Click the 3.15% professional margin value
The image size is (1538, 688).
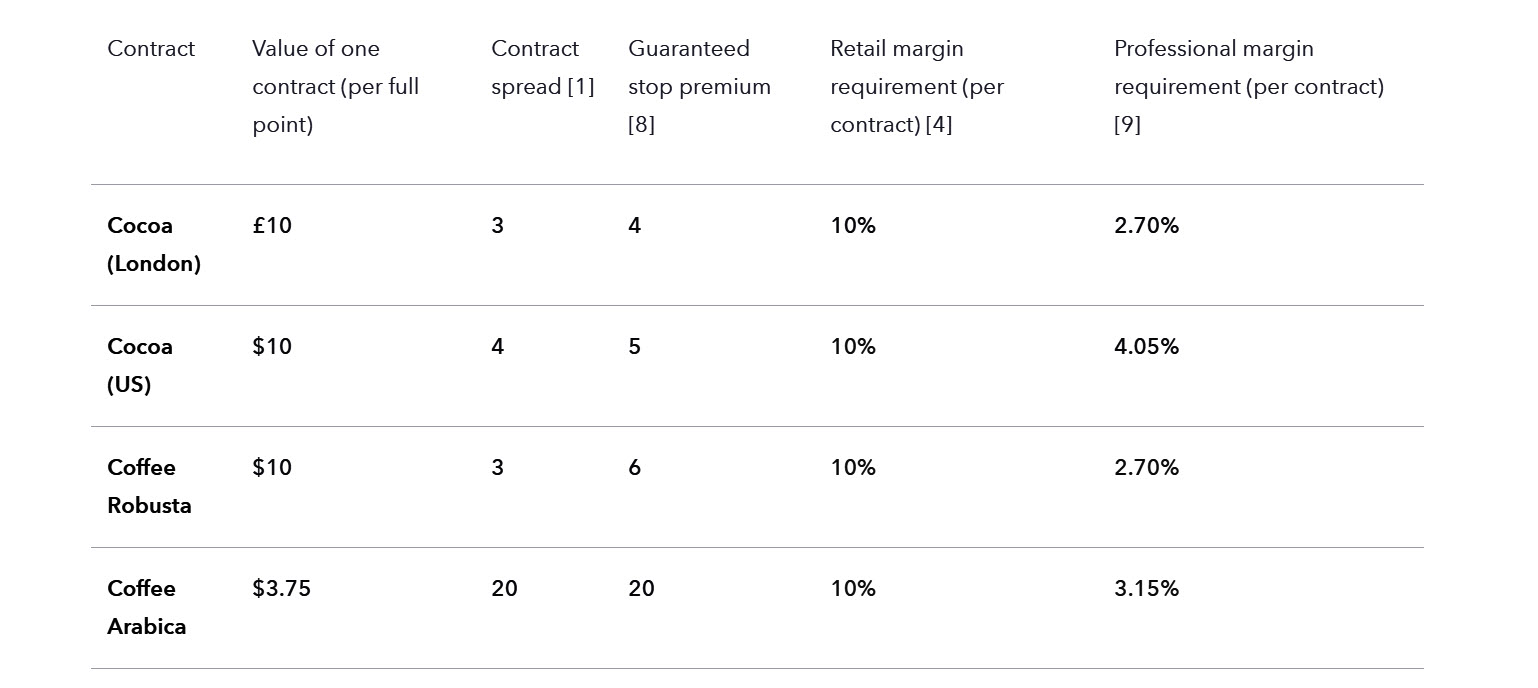coord(1146,589)
